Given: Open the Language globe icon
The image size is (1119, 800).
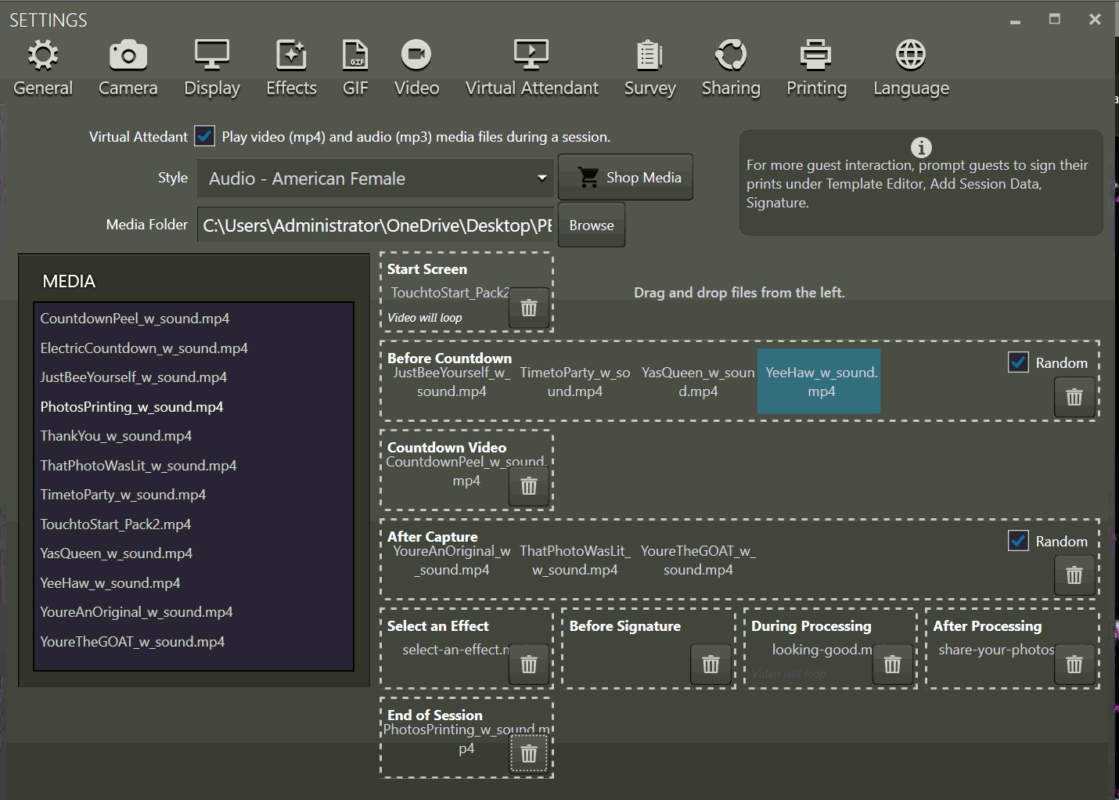Looking at the screenshot, I should [x=911, y=55].
